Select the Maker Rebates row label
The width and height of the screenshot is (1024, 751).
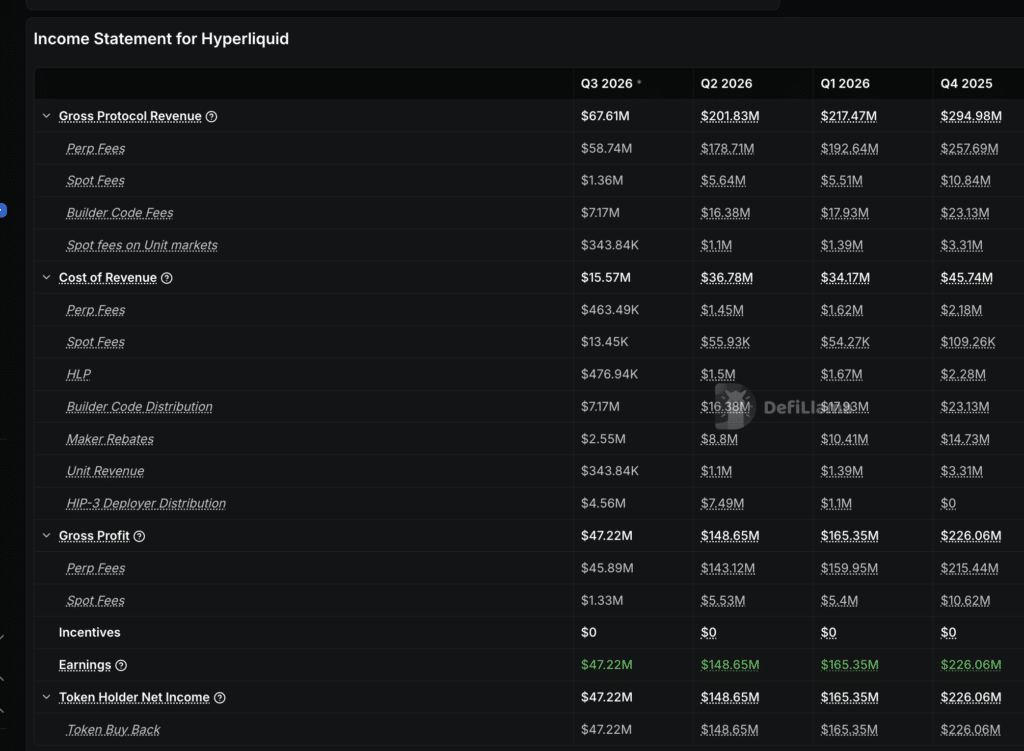point(110,439)
